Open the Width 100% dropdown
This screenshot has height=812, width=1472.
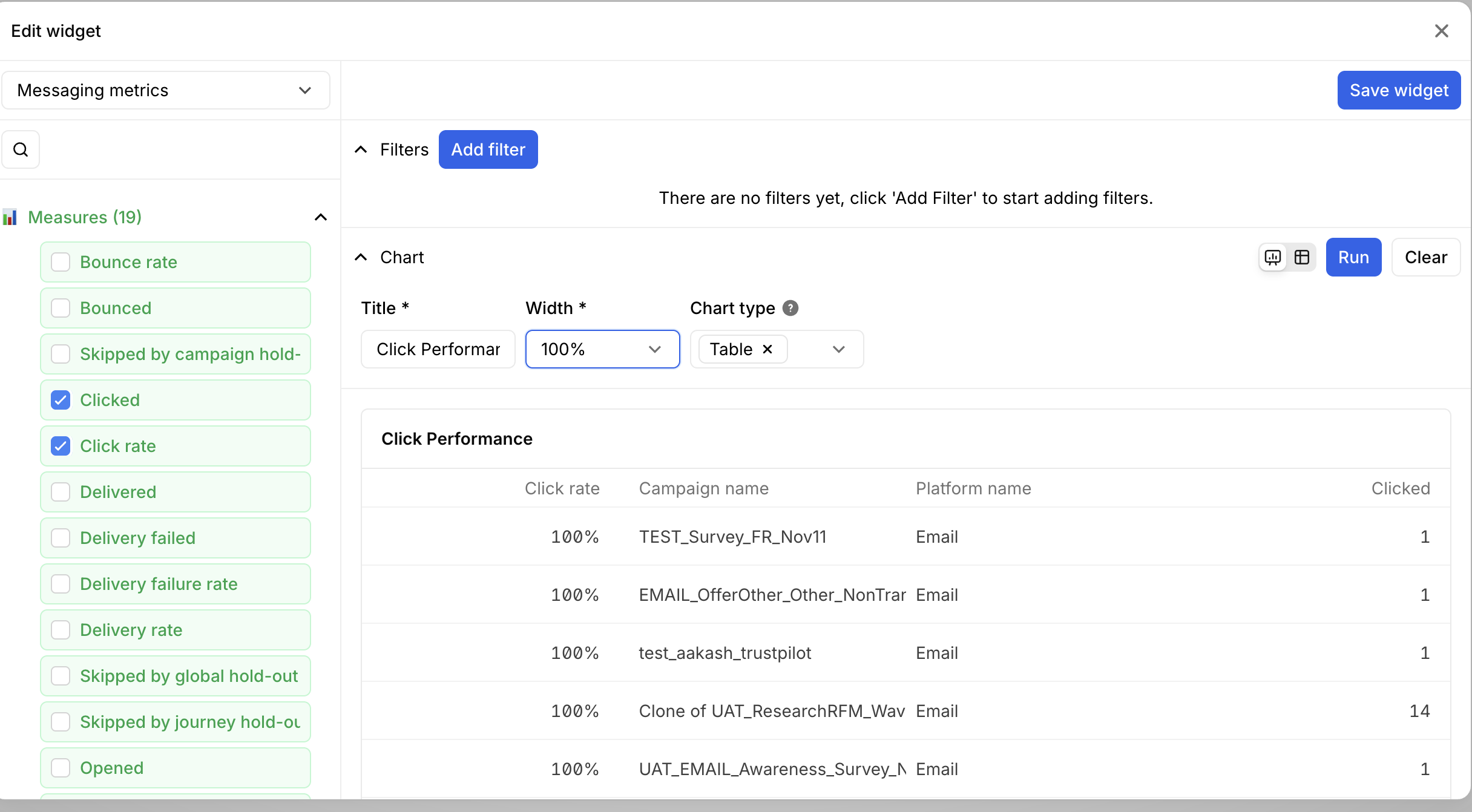pos(602,349)
